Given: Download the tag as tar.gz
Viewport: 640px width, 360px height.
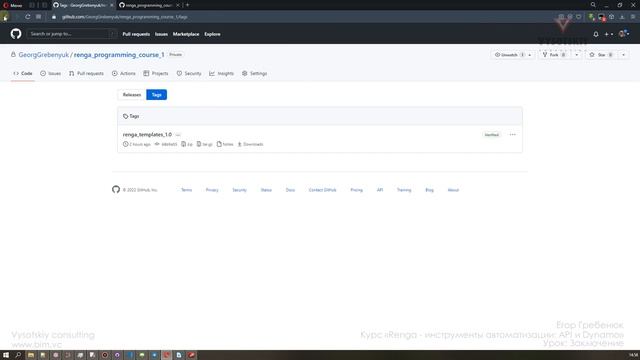Looking at the screenshot, I should point(204,144).
